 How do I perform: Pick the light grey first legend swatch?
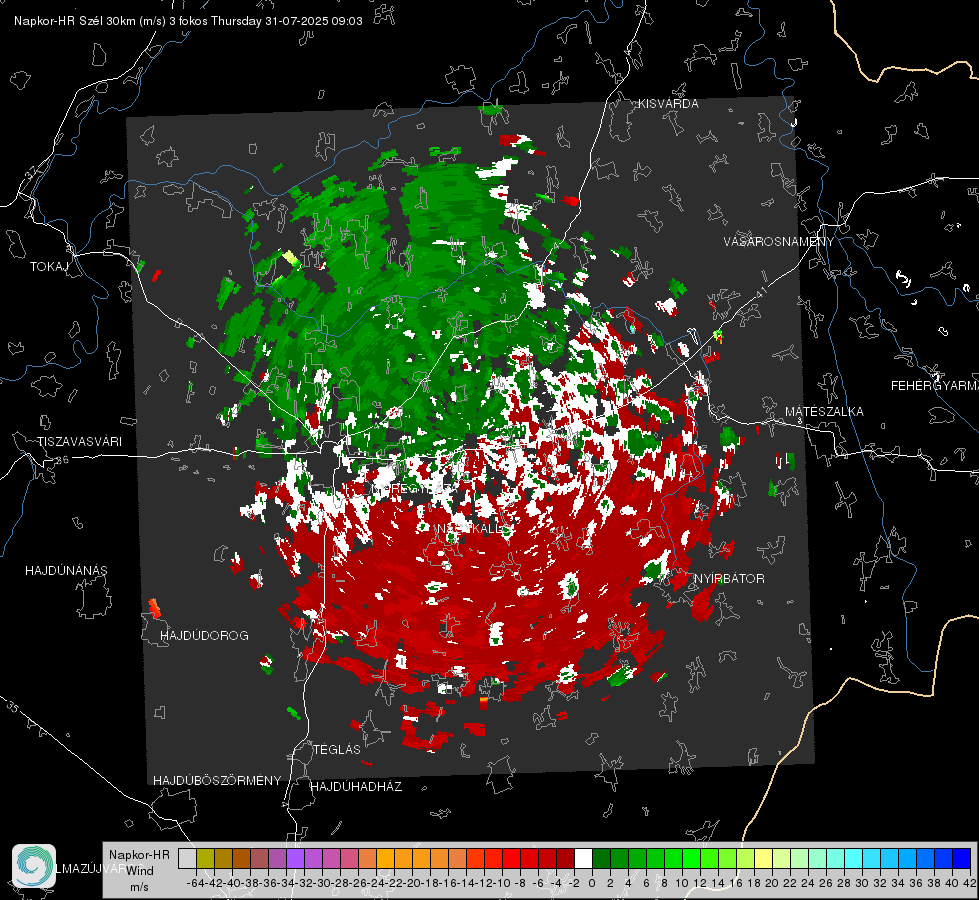coord(187,858)
